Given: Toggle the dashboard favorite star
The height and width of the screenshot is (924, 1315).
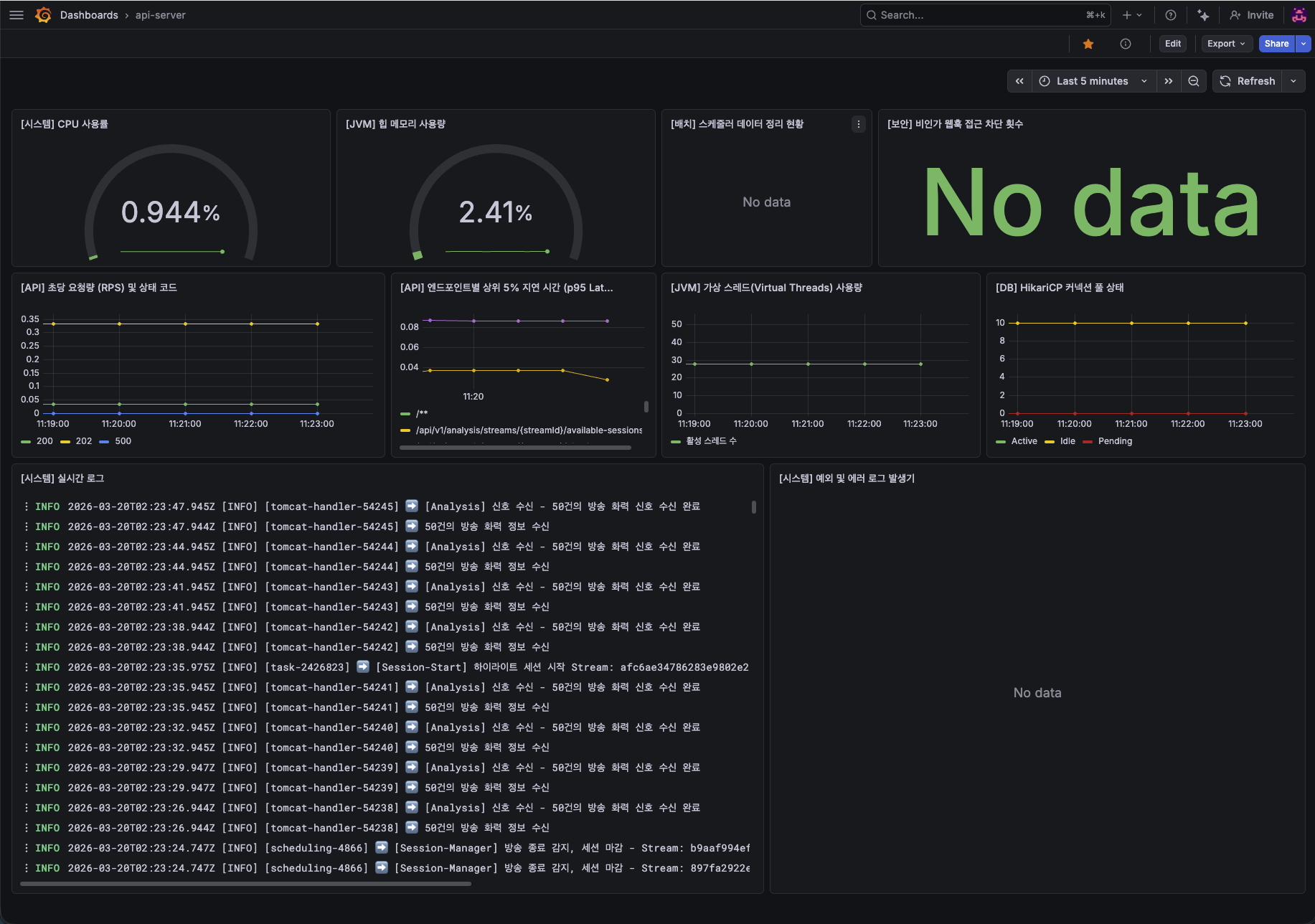Looking at the screenshot, I should tap(1088, 44).
